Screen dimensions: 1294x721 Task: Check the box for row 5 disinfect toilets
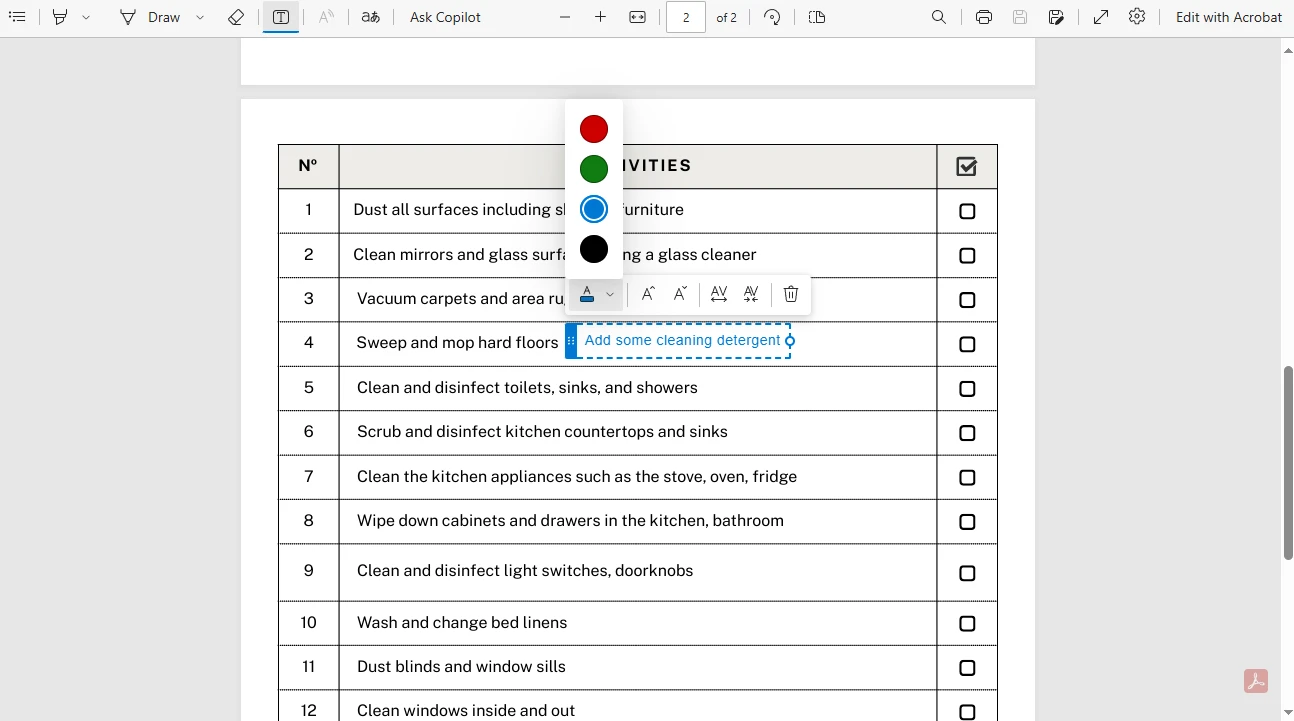tap(967, 389)
